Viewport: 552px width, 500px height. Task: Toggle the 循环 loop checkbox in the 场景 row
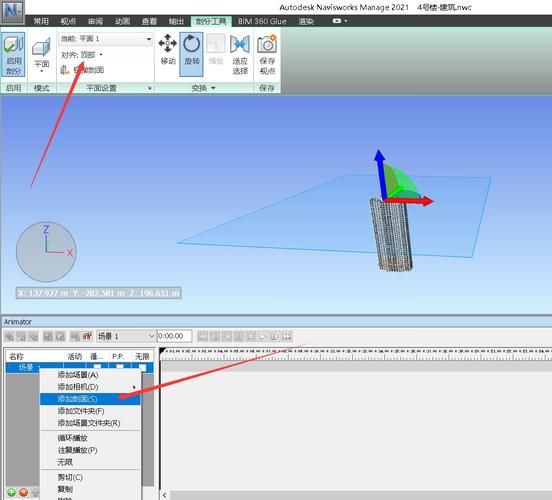point(97,367)
